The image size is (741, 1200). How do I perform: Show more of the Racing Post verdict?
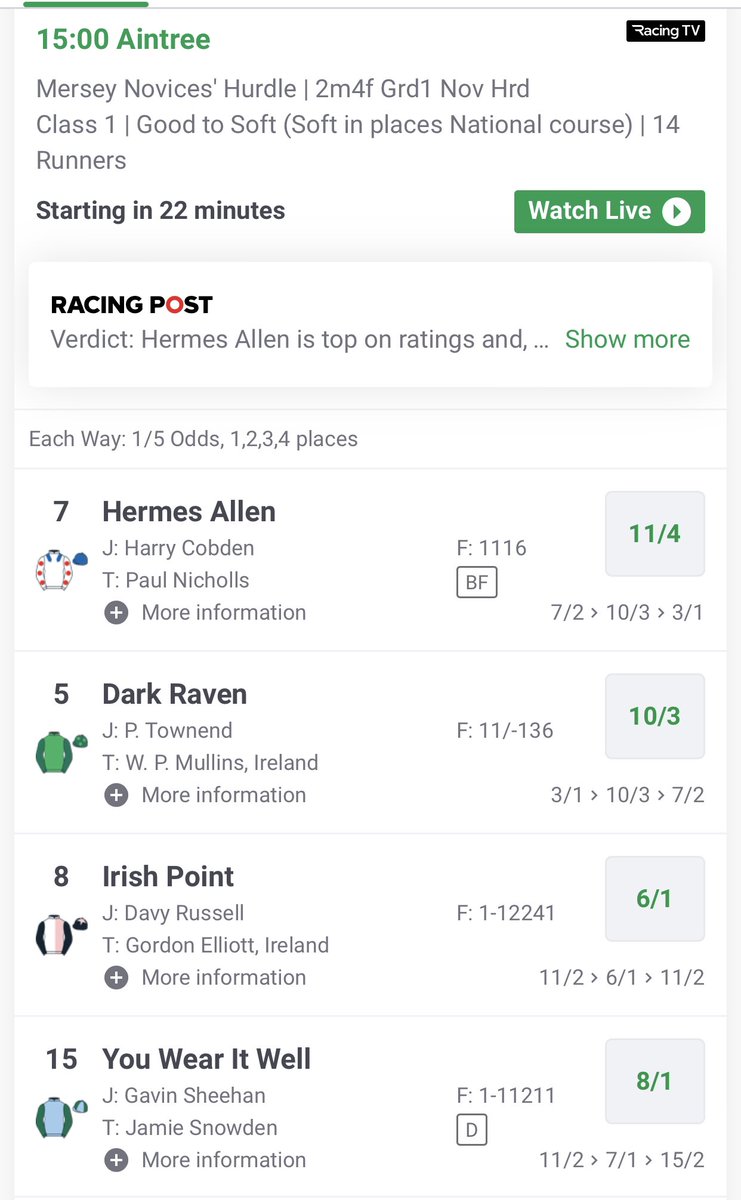click(627, 339)
